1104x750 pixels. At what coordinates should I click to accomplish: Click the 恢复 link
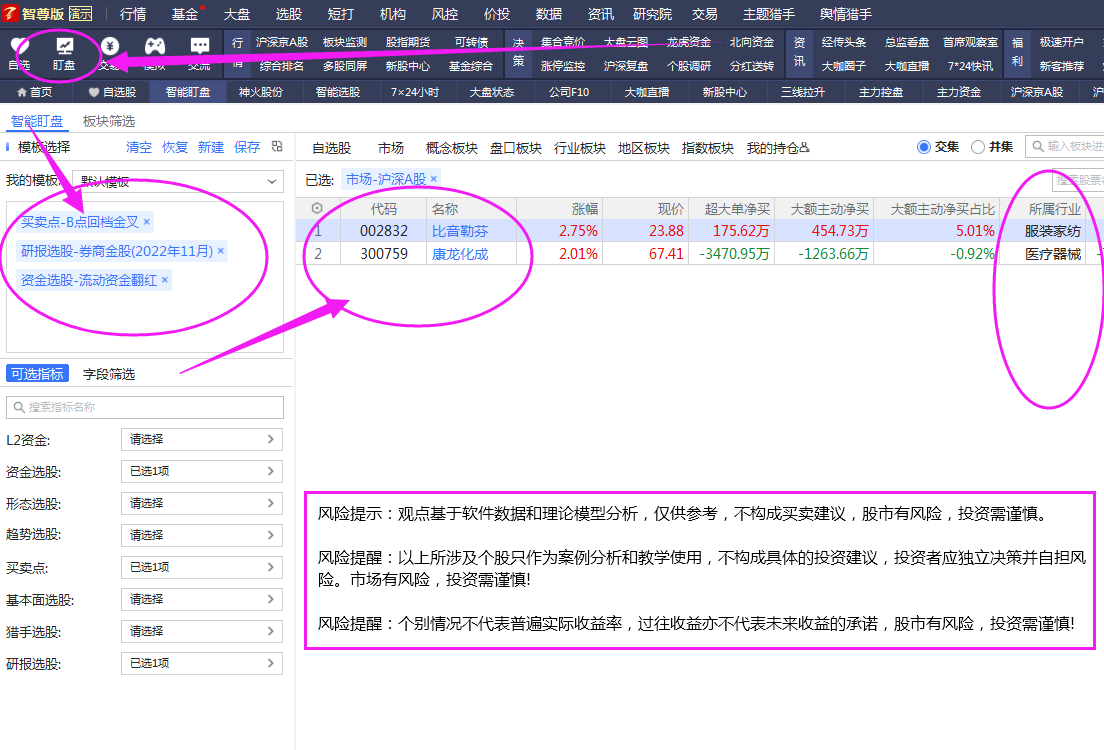click(175, 147)
